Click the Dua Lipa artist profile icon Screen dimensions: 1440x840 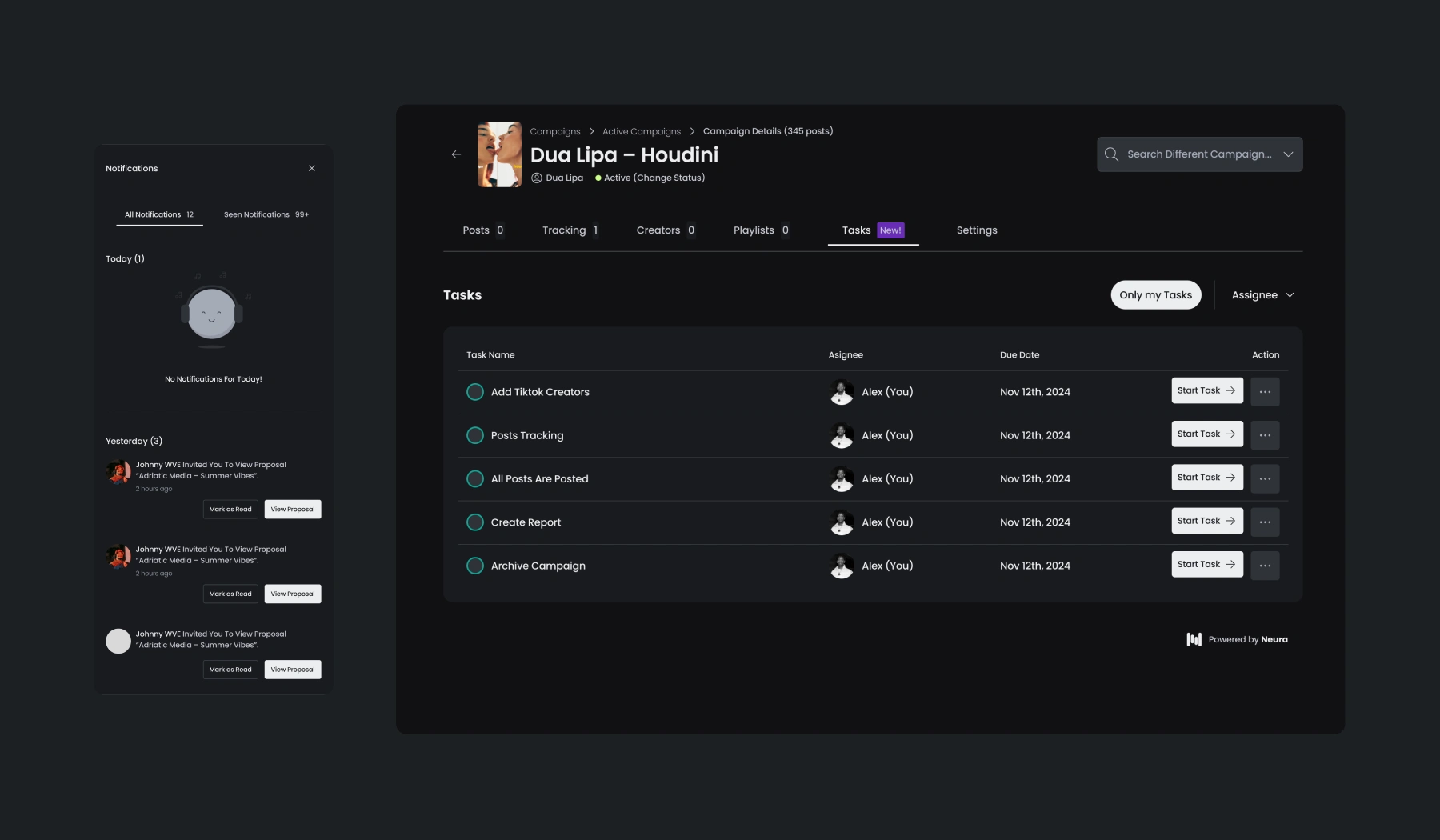tap(537, 178)
